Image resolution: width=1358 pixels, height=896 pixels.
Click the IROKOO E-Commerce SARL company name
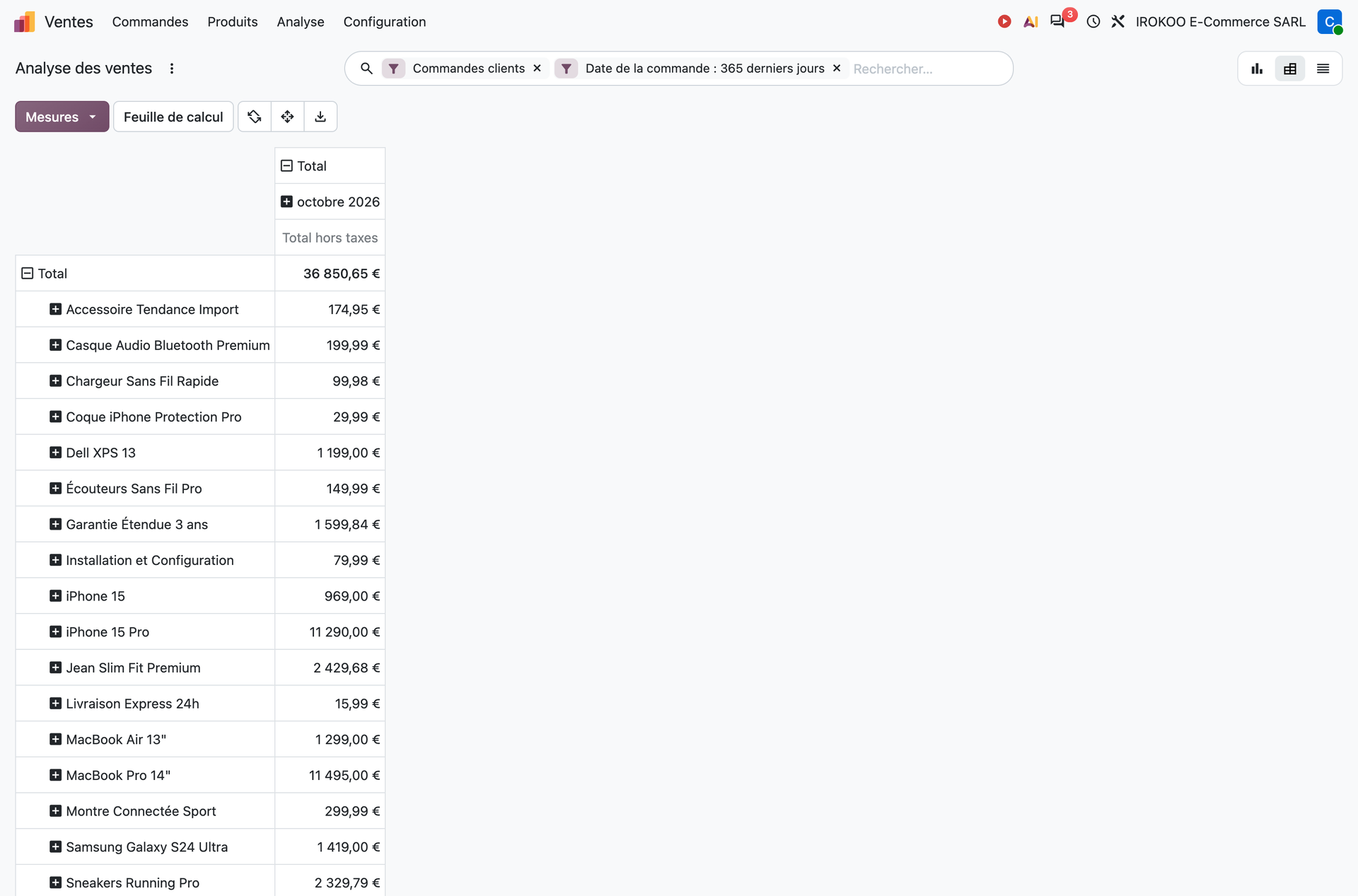(1221, 22)
